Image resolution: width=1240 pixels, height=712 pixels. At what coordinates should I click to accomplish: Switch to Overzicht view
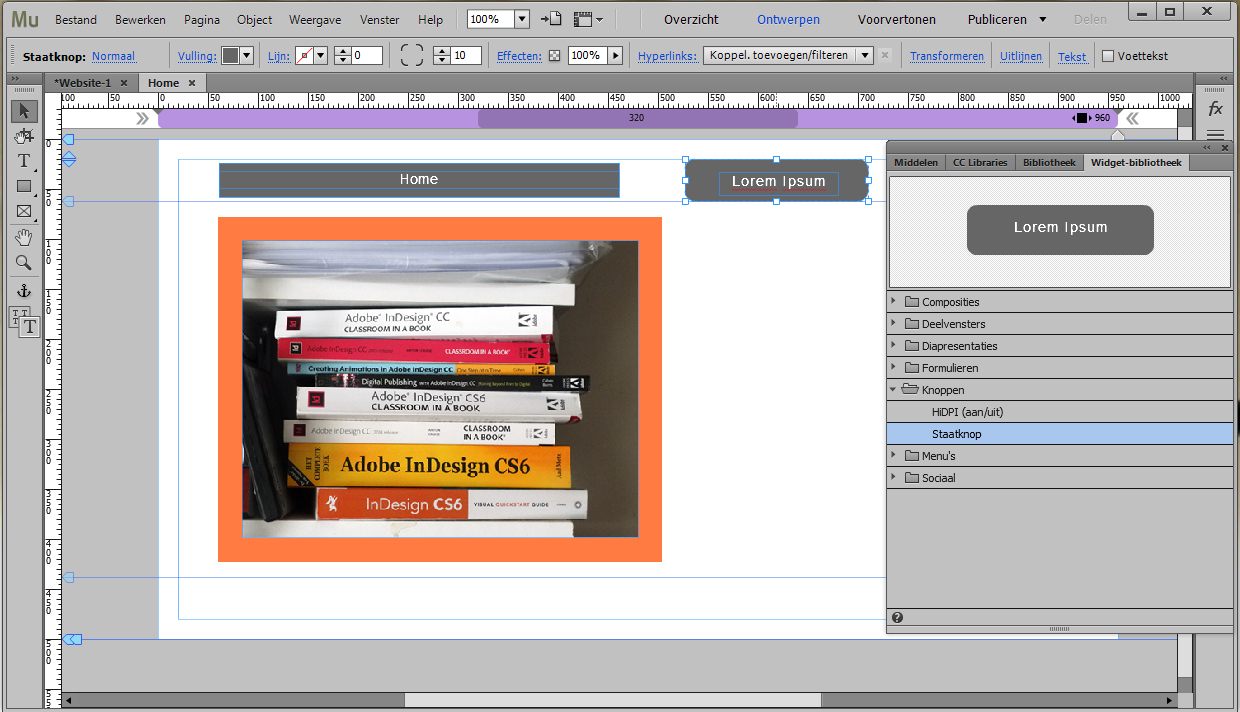coord(691,19)
